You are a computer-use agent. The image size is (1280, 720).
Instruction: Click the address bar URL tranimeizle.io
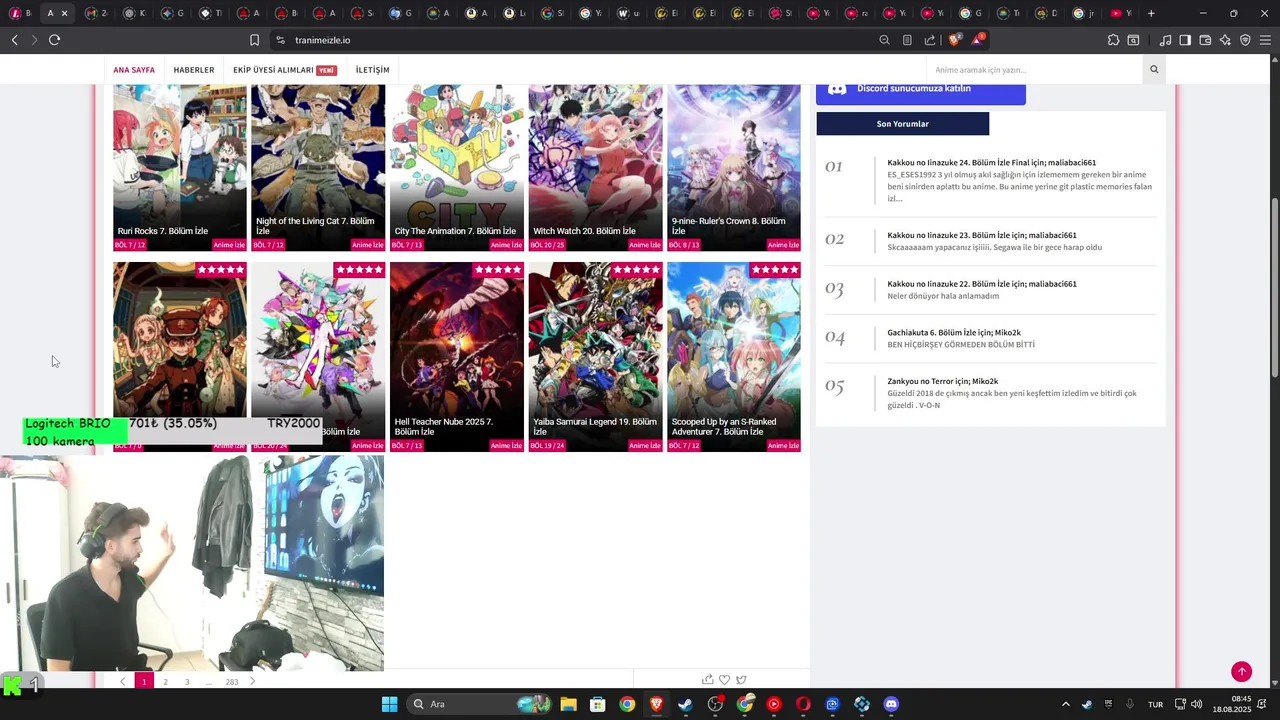coord(322,40)
